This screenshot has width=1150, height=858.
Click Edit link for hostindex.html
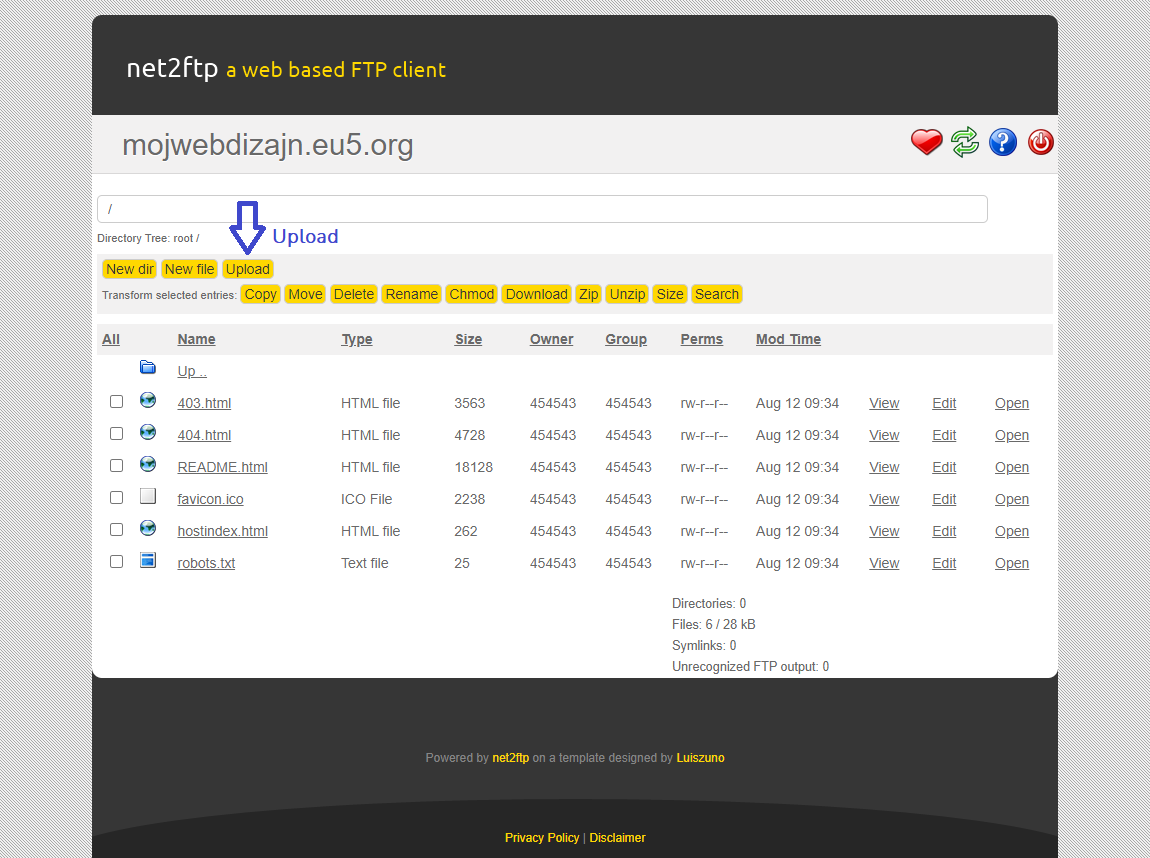(x=944, y=532)
